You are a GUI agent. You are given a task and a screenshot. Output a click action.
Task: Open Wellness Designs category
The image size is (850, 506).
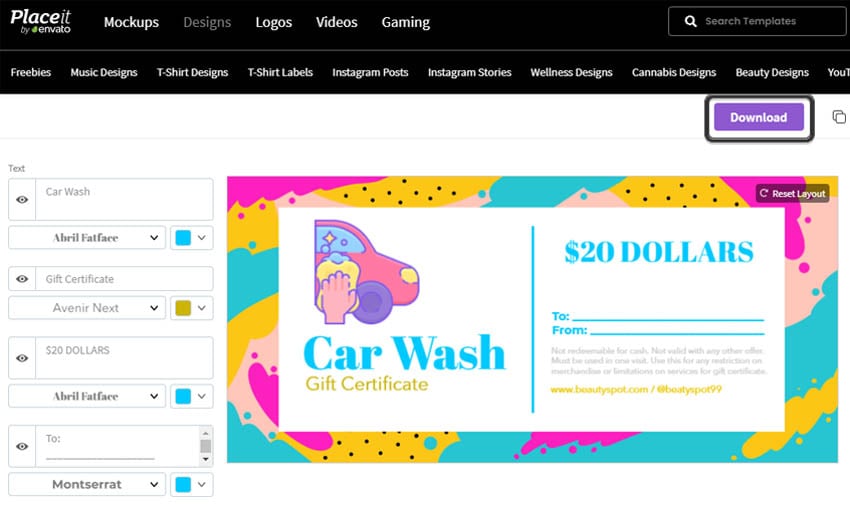571,72
